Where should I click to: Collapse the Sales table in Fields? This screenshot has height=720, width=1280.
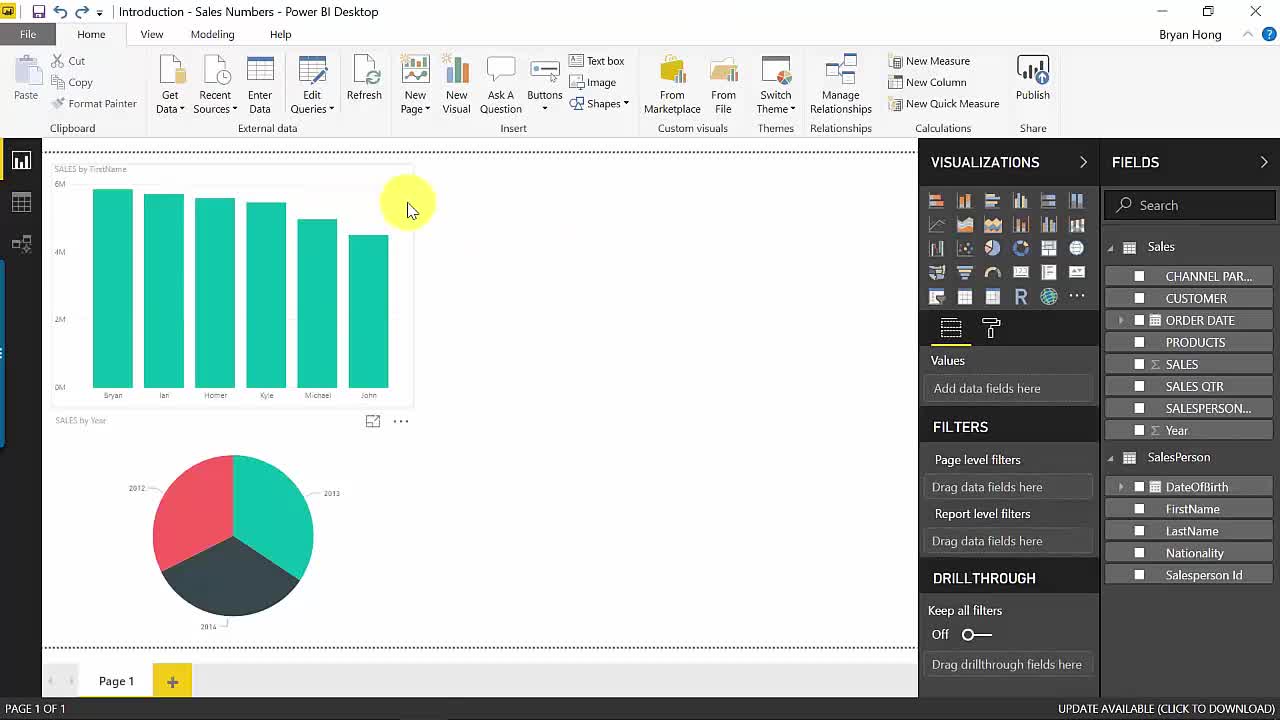[x=1110, y=247]
